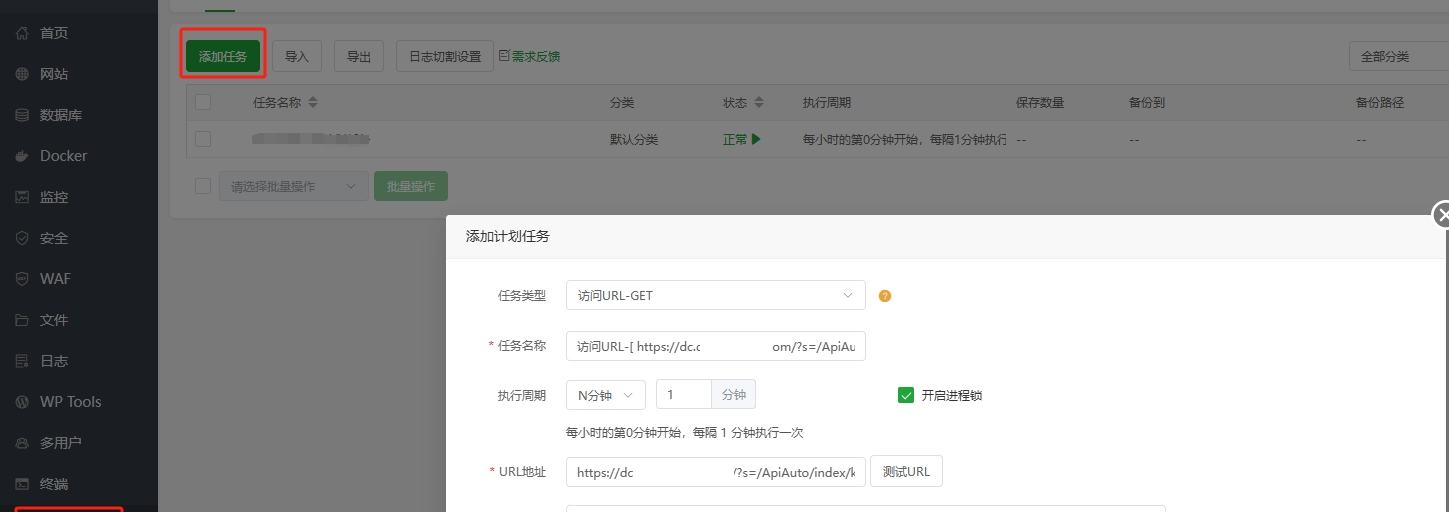Click the green 添加任务 button
The image size is (1449, 512).
pos(223,57)
